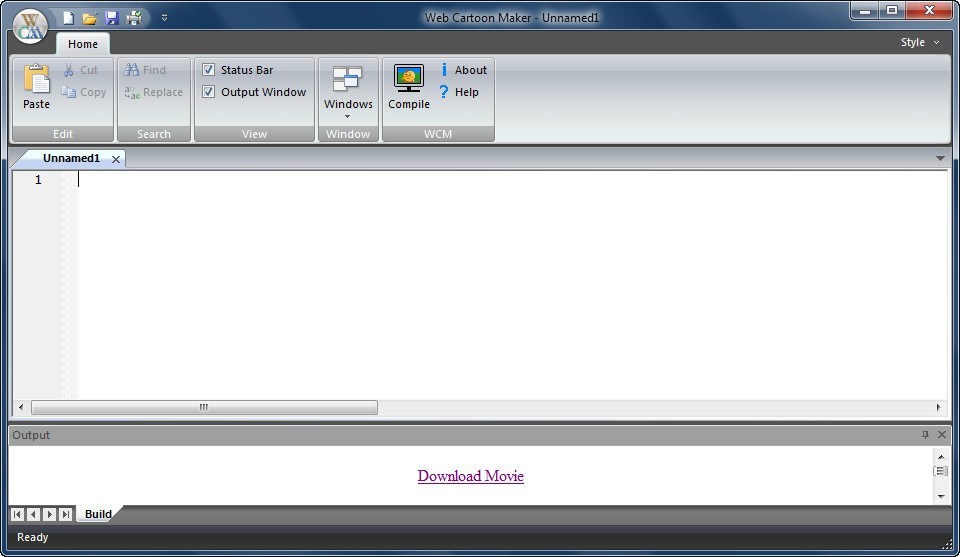Compile the cartoon script
This screenshot has width=960, height=557.
pyautogui.click(x=408, y=87)
